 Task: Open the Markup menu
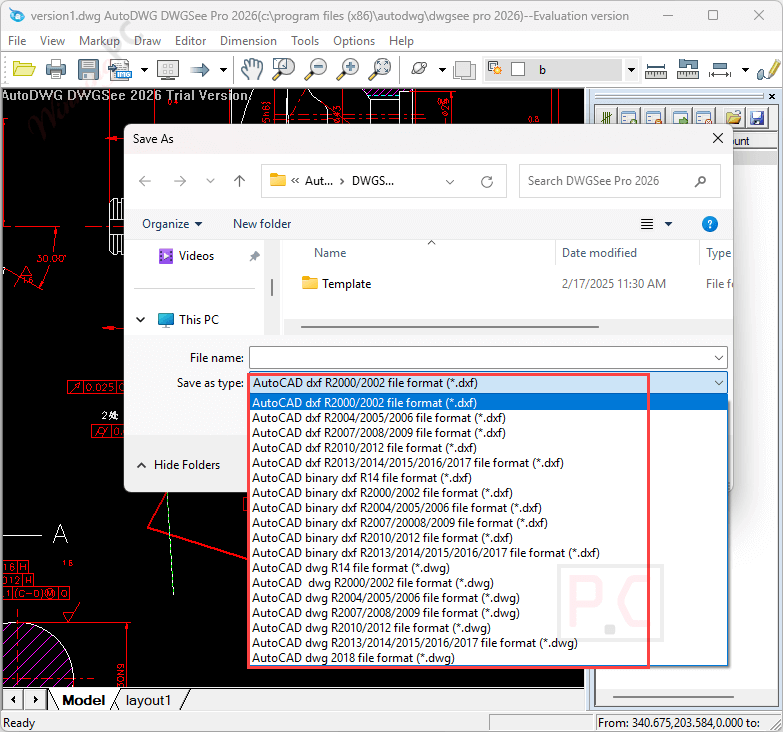pos(99,41)
